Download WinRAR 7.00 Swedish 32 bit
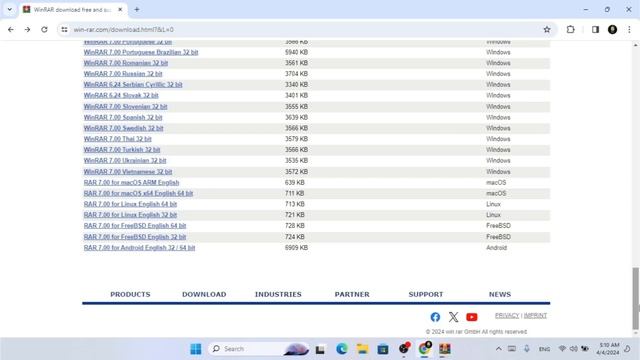Viewport: 640px width, 360px height. 123,128
